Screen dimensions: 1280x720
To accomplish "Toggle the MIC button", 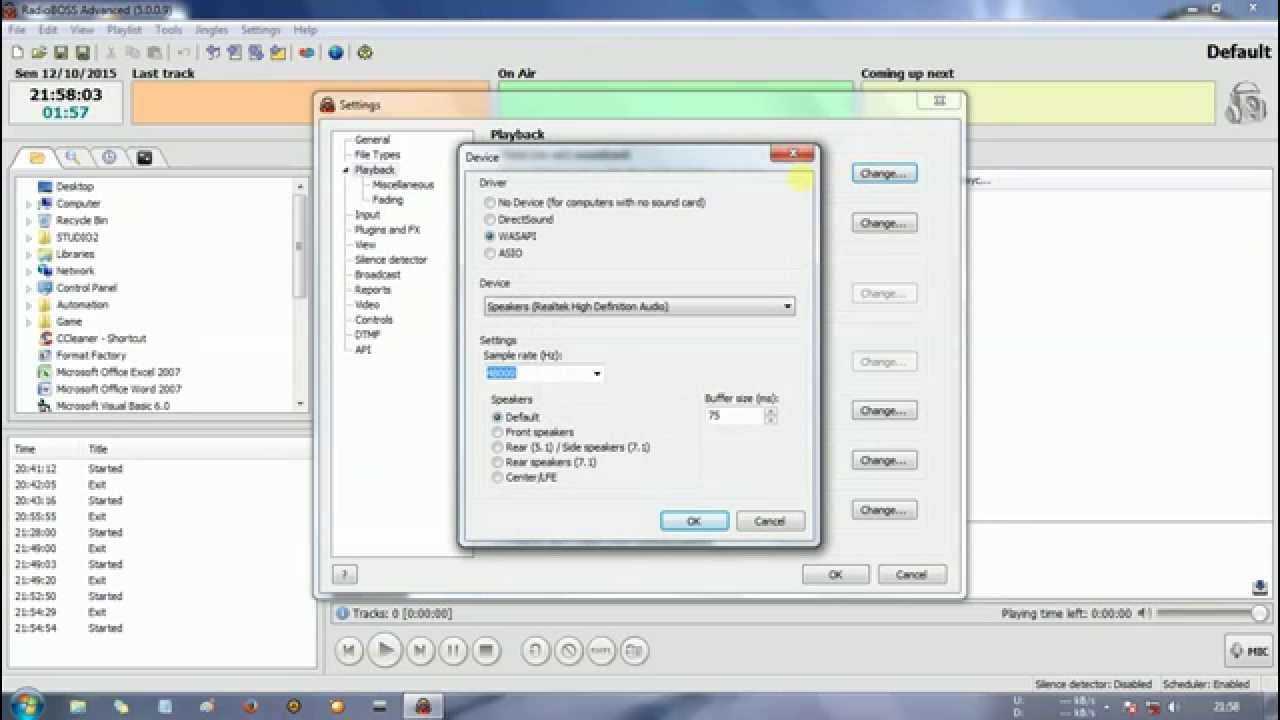I will pyautogui.click(x=1249, y=651).
